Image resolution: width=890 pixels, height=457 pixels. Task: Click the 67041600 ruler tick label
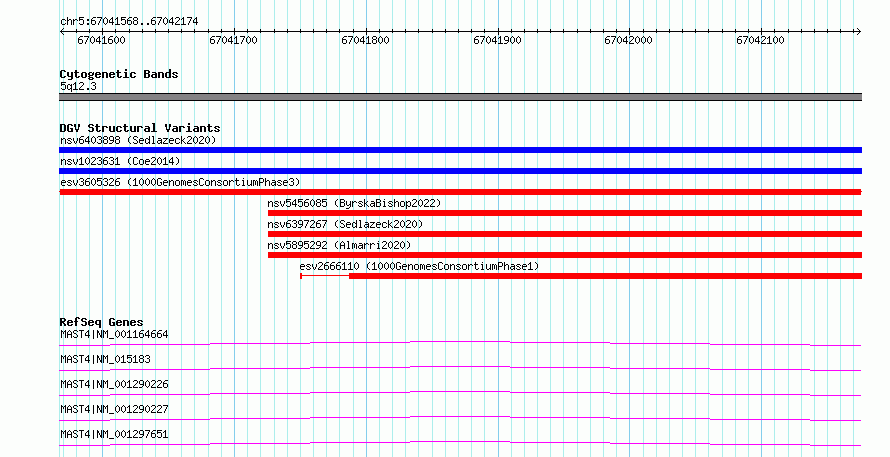[102, 40]
